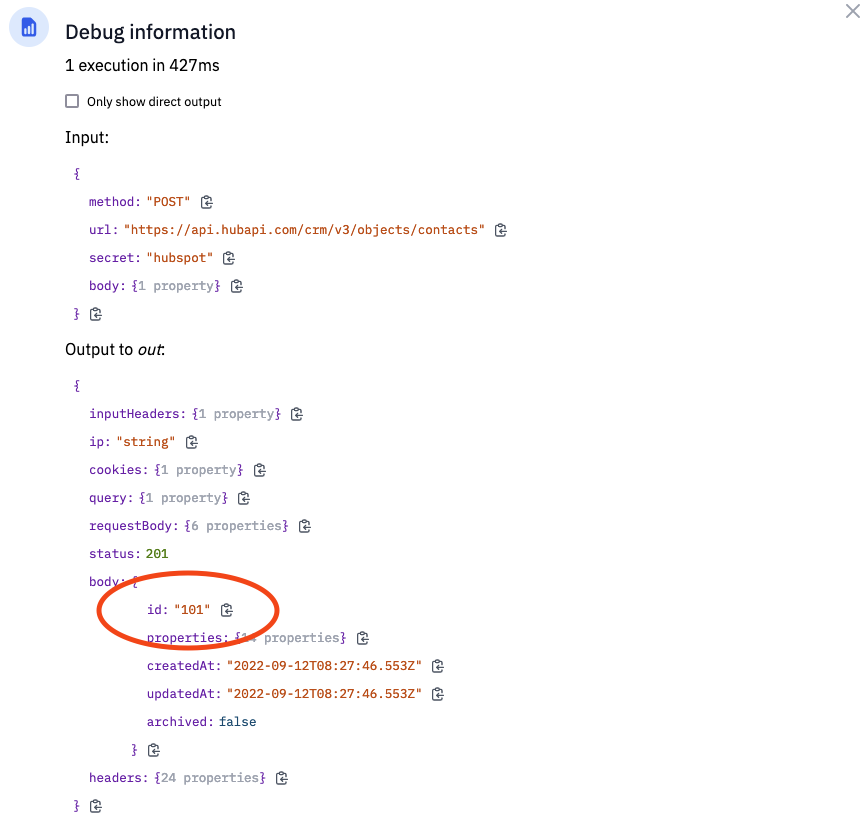Copy the headers {24 properties} value
The image size is (863, 823).
(x=282, y=778)
